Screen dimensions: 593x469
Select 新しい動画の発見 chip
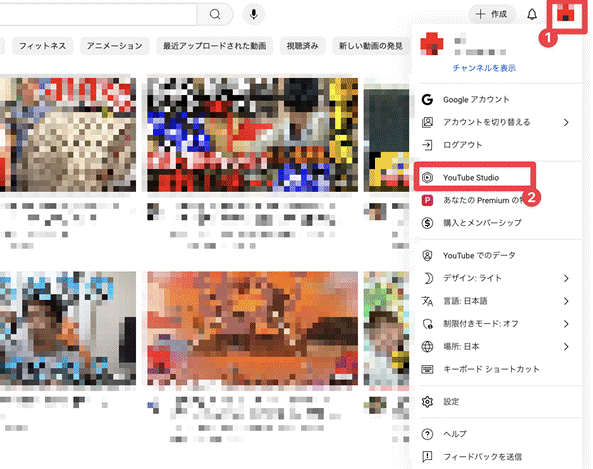(x=370, y=46)
